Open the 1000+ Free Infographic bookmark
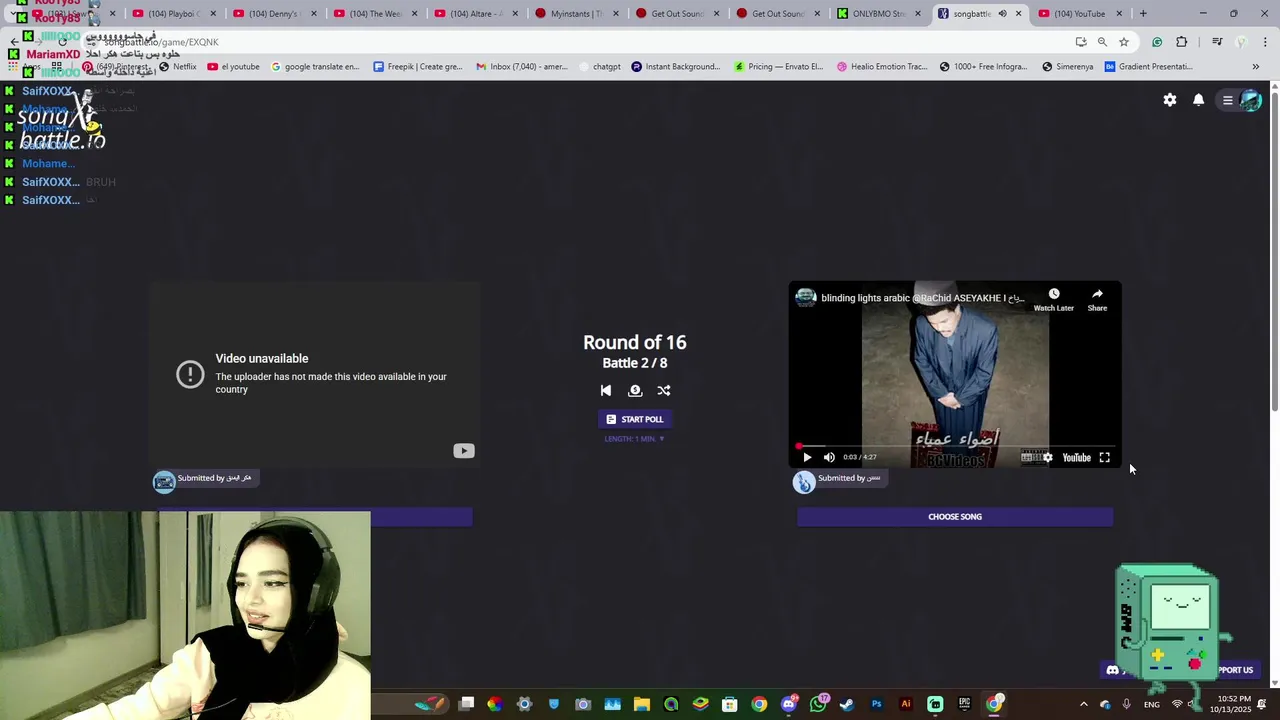 point(985,67)
